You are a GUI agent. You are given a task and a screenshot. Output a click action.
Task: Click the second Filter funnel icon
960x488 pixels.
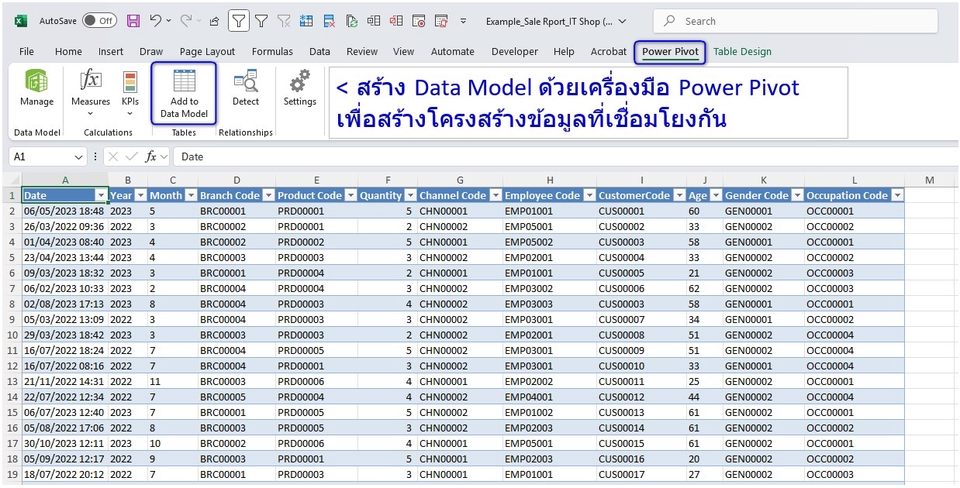261,21
